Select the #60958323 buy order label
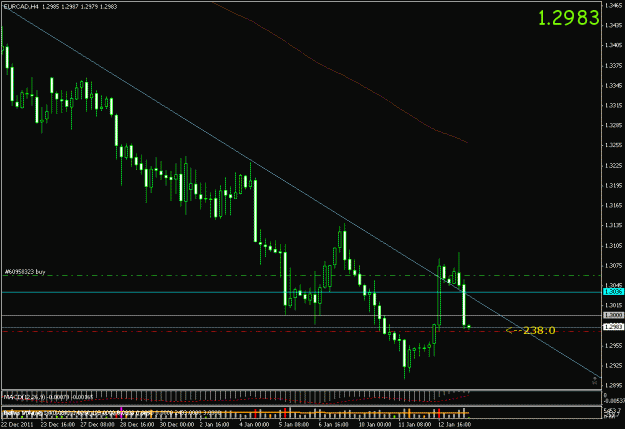 [x=25, y=272]
